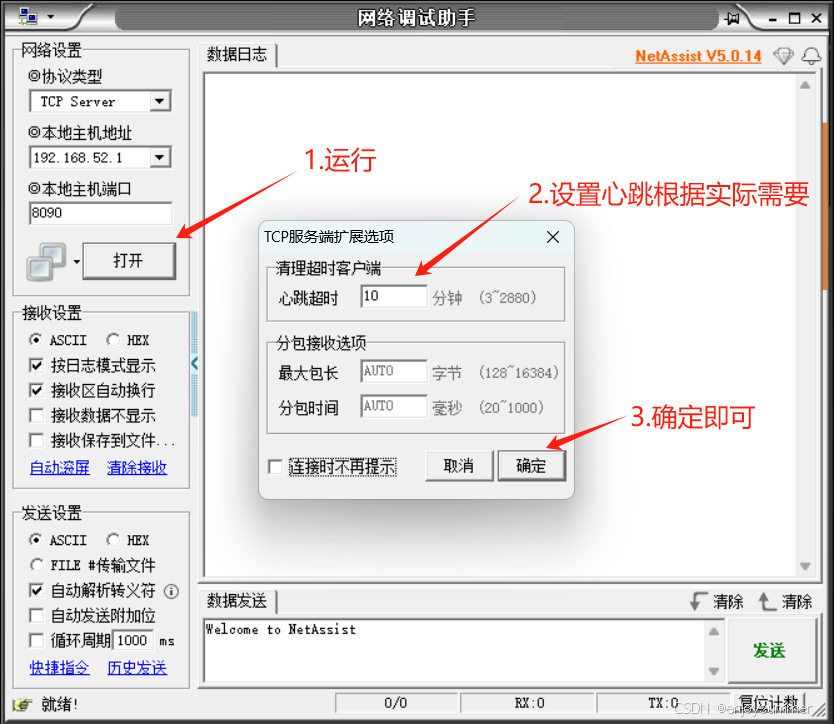
Task: Expand the local host address 192.168.52.1 dropdown
Action: pos(160,157)
